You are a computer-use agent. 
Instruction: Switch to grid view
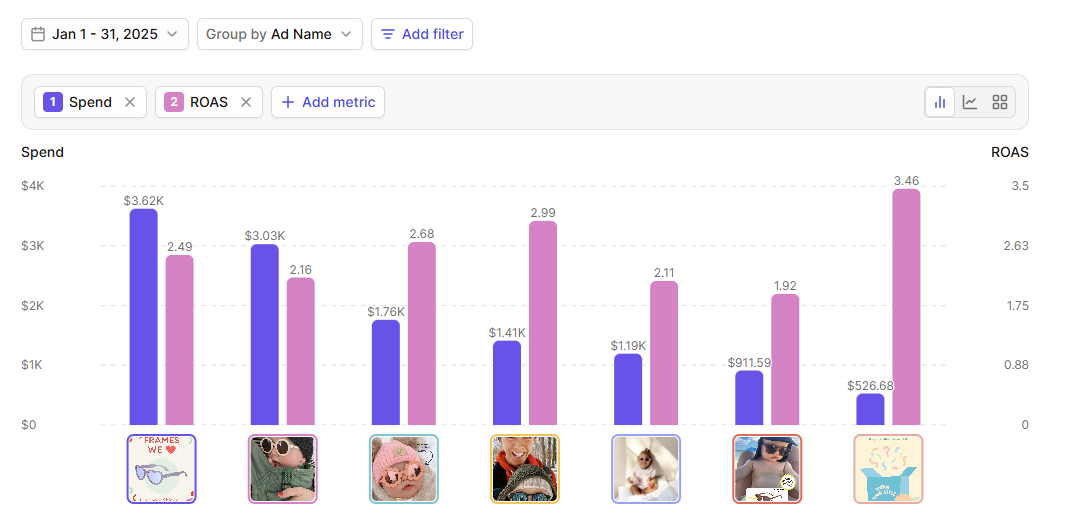1000,102
